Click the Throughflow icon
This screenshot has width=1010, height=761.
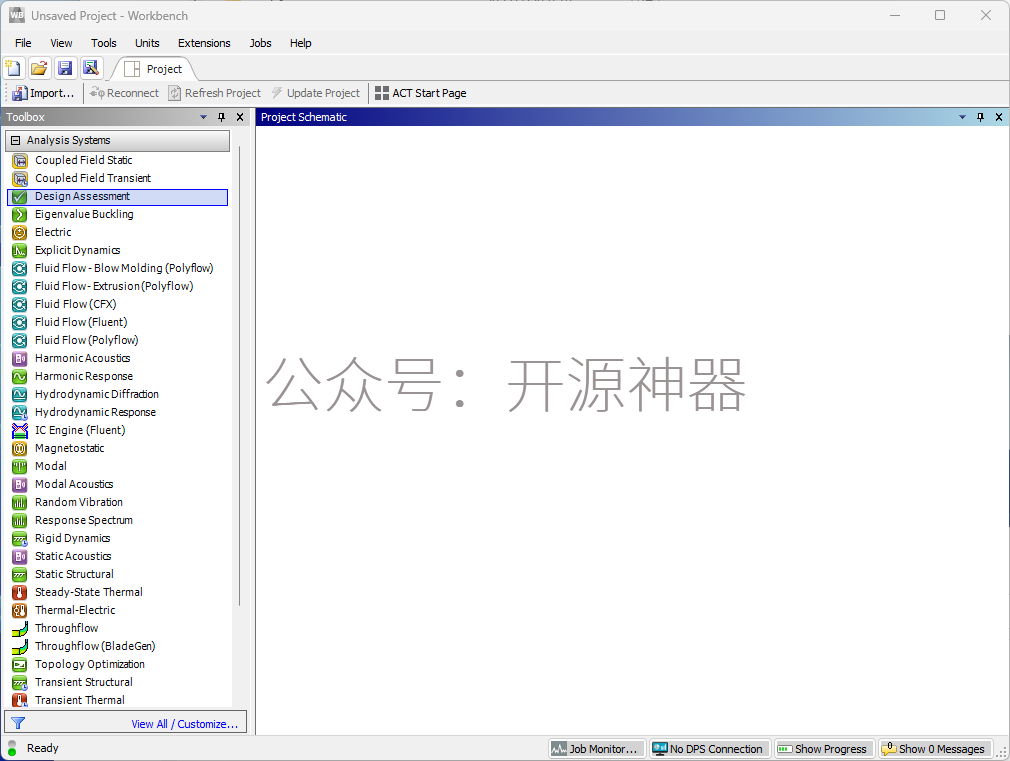tap(20, 629)
